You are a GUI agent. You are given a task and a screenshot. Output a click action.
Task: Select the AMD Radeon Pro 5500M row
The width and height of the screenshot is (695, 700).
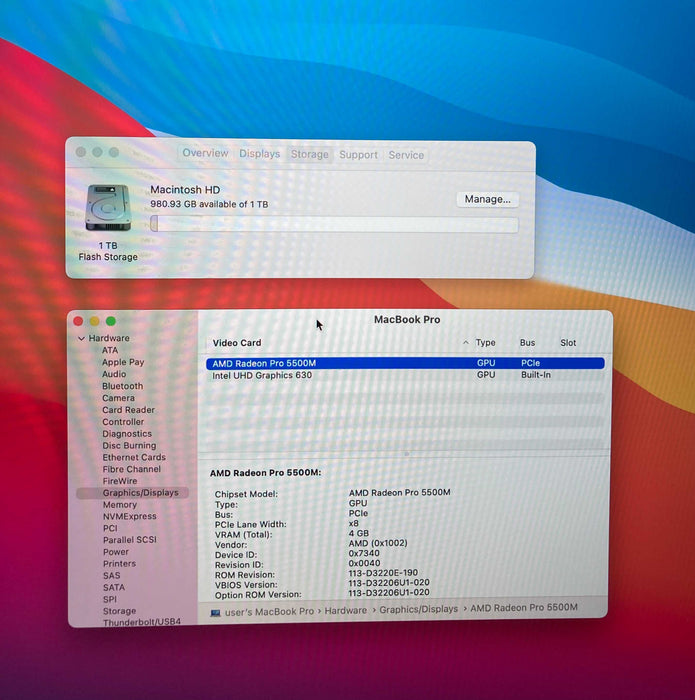pos(405,363)
